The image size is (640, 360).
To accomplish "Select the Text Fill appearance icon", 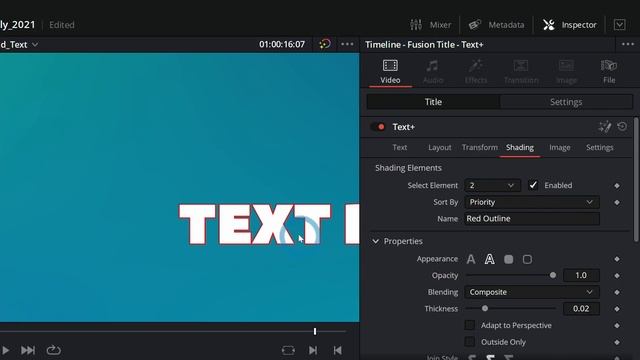I will pos(471,259).
